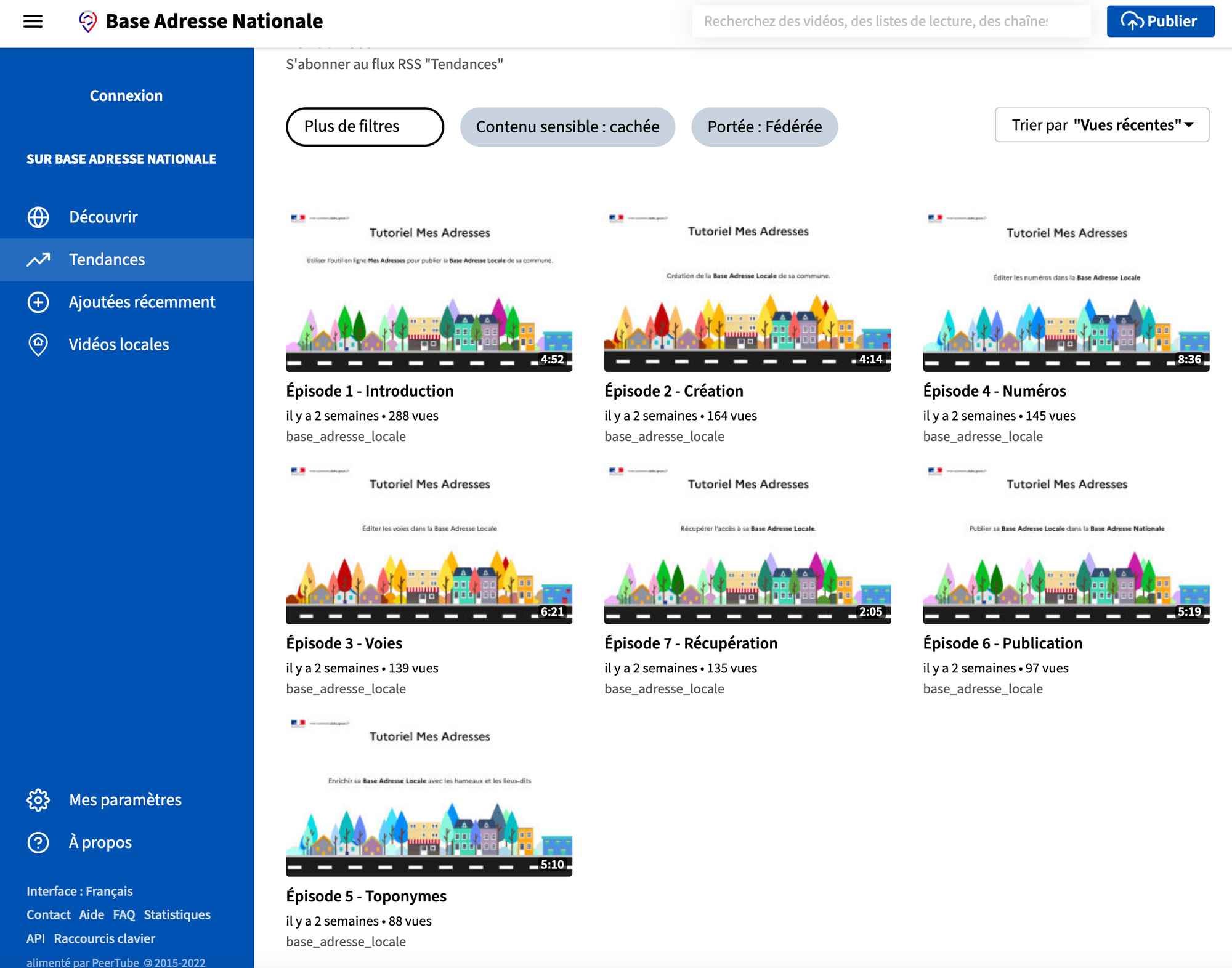Screen dimensions: 1232x968
Task: Open the Contact link
Action: click(x=49, y=915)
